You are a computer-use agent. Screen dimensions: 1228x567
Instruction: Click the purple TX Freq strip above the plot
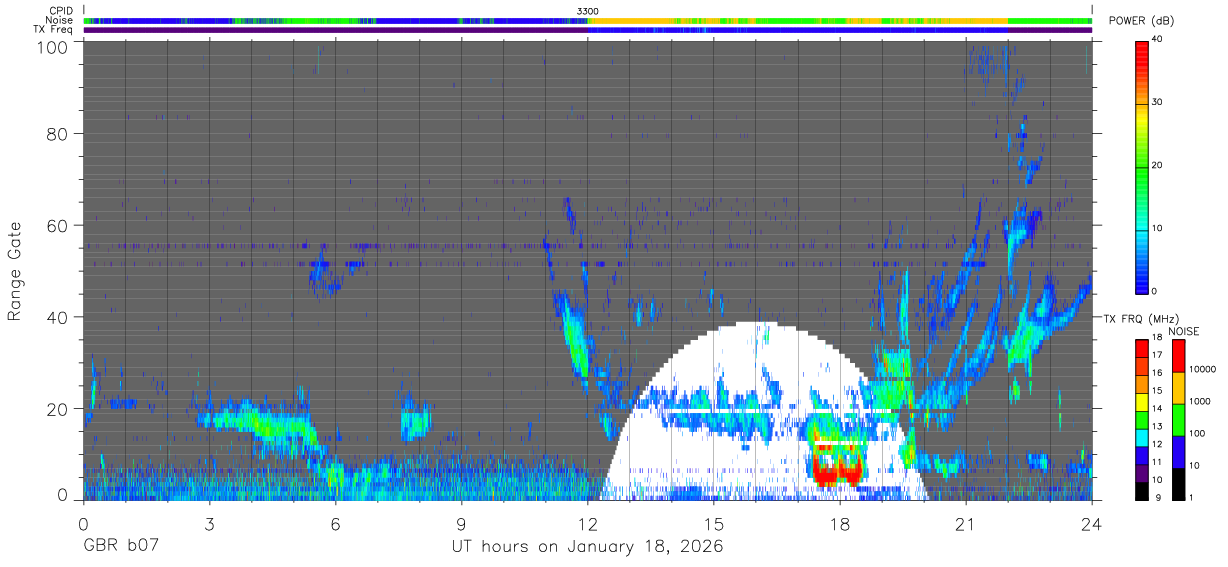(x=588, y=30)
